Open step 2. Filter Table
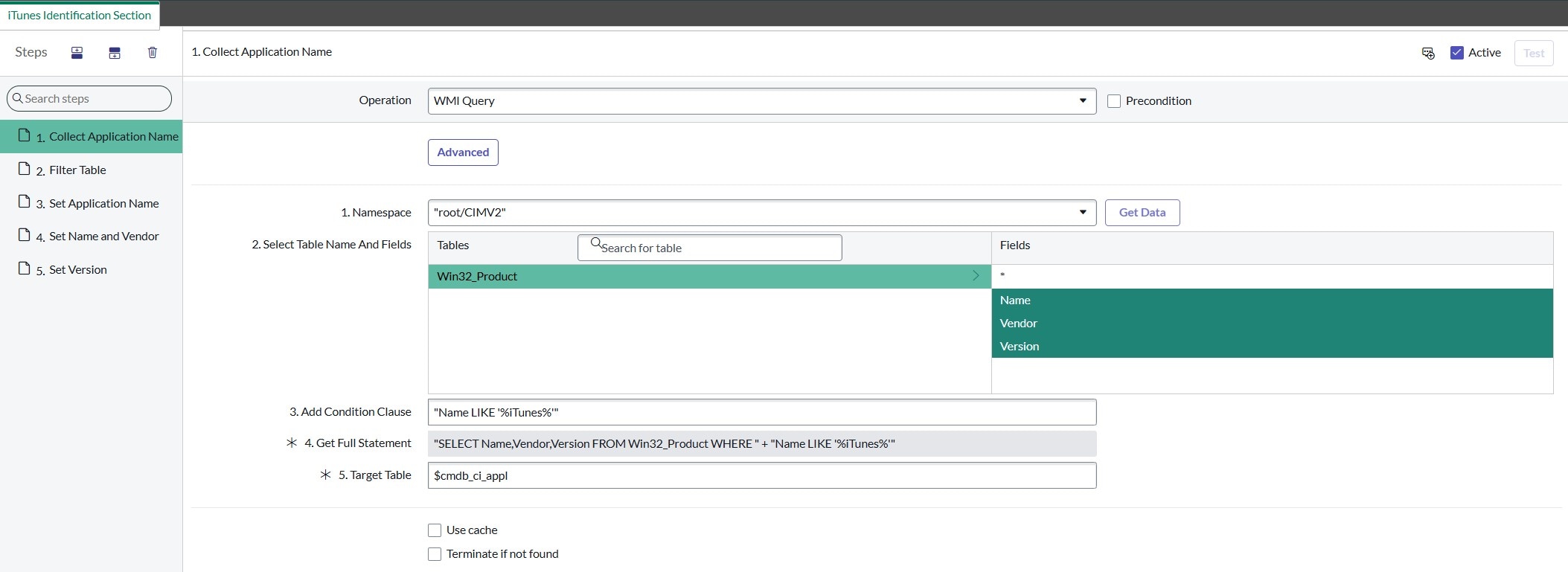The image size is (1568, 572). coord(91,170)
